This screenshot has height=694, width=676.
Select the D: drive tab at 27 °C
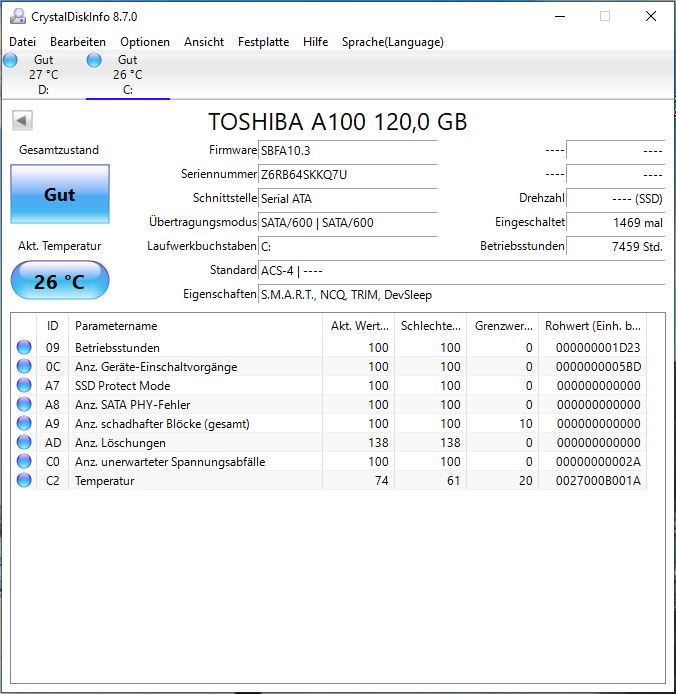click(x=43, y=74)
